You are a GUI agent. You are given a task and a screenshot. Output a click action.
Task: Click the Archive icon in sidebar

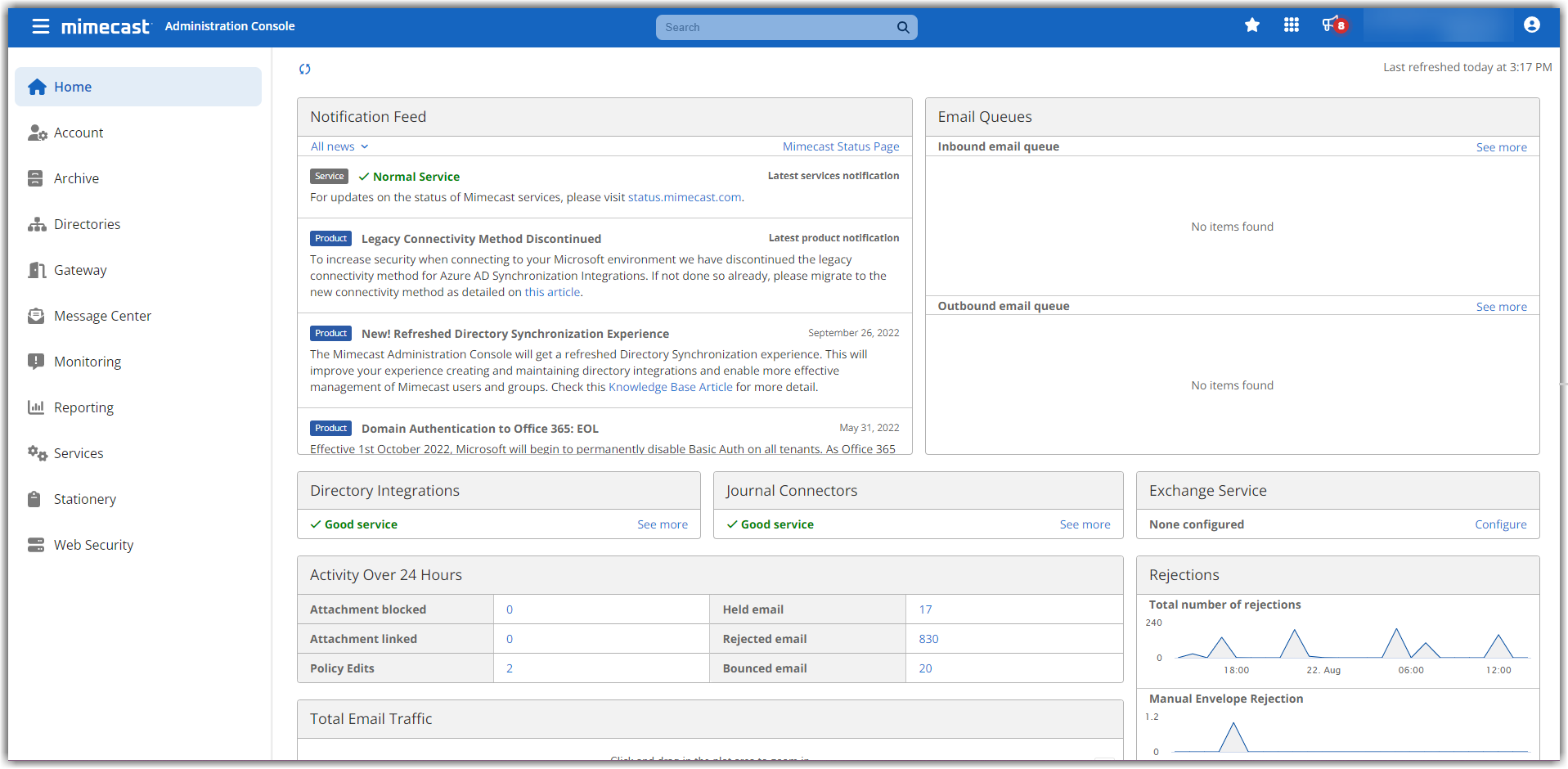click(x=35, y=178)
